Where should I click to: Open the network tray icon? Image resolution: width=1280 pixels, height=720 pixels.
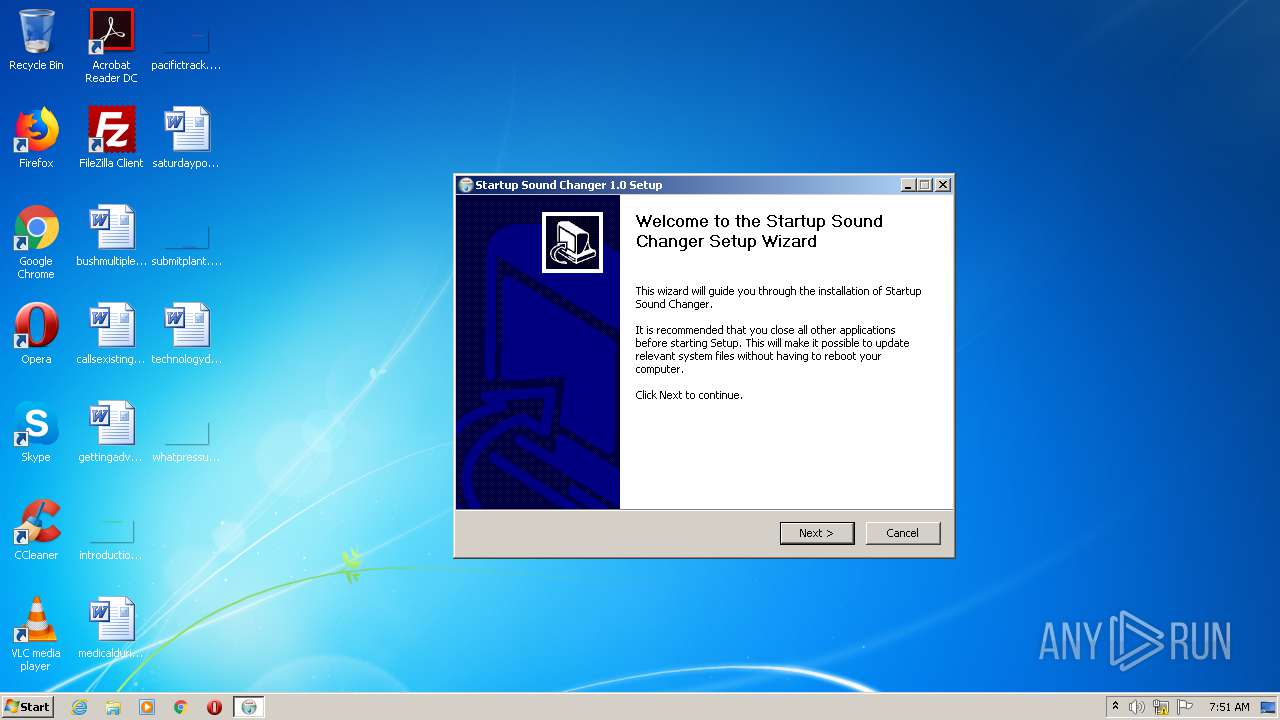(x=1161, y=707)
